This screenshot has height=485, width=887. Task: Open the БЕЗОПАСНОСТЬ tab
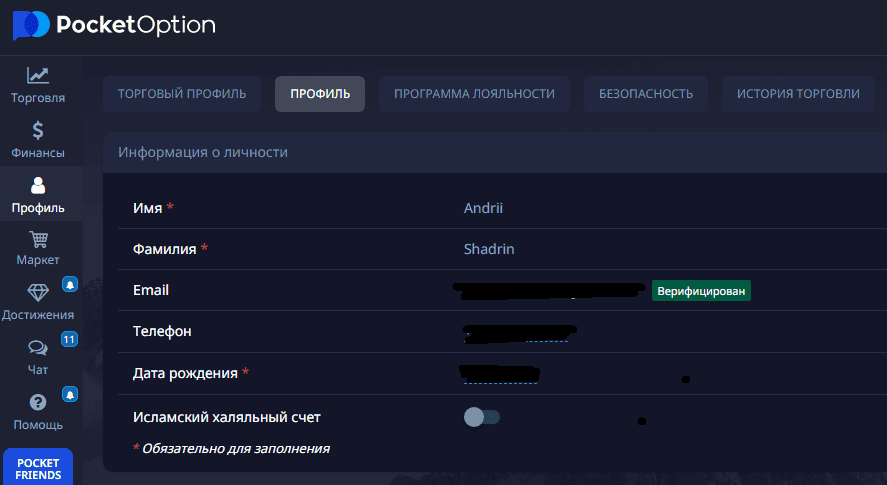646,94
